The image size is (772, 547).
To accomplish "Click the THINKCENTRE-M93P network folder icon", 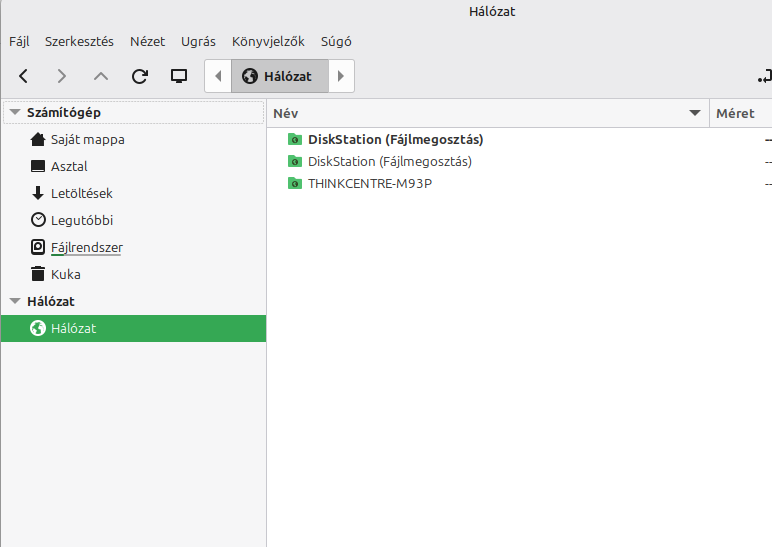I will click(x=294, y=183).
